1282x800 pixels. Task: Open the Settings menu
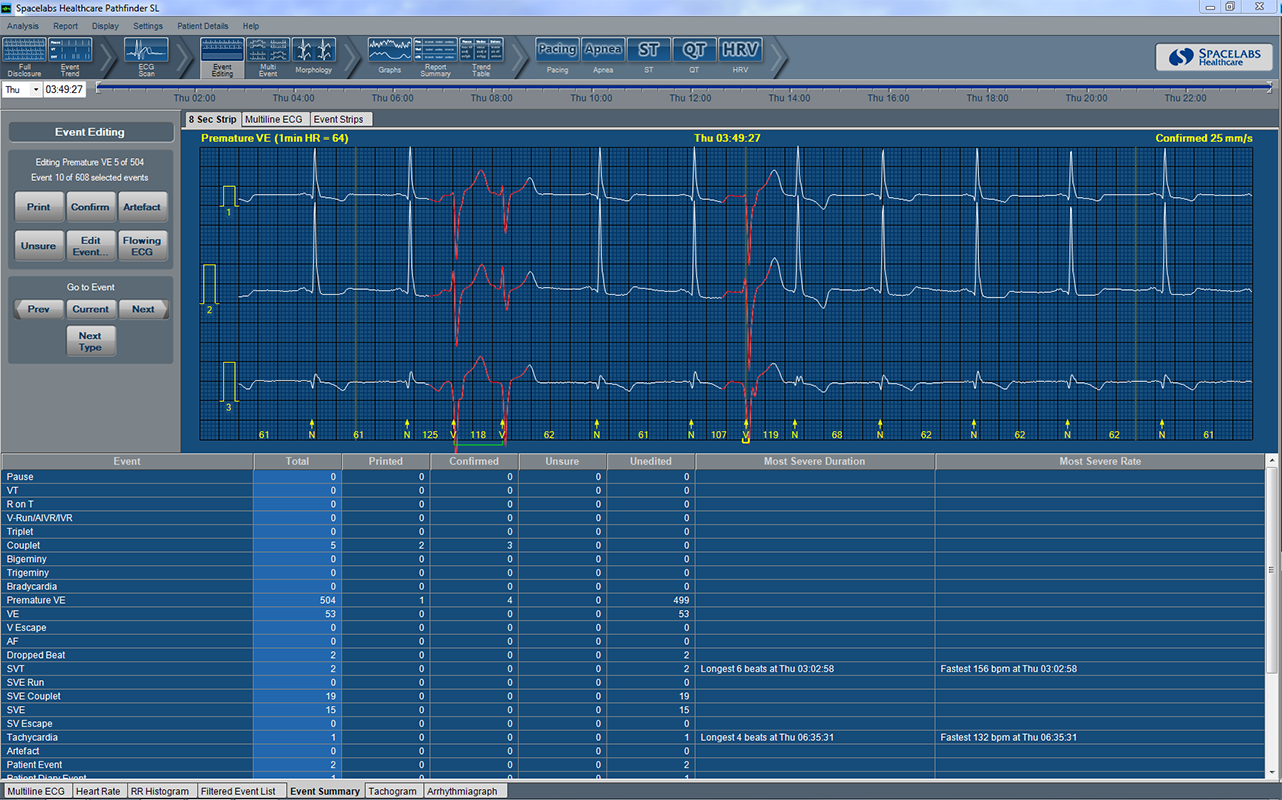[148, 26]
